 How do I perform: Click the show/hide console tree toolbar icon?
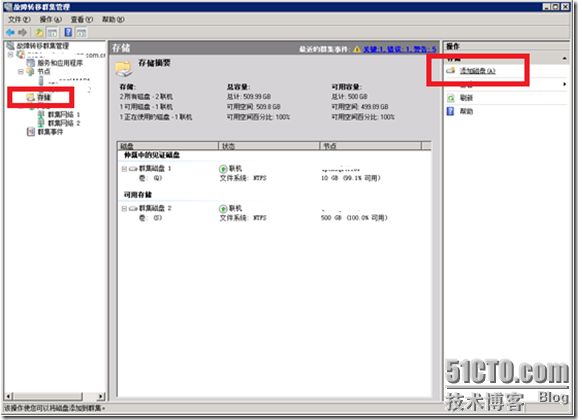click(52, 32)
